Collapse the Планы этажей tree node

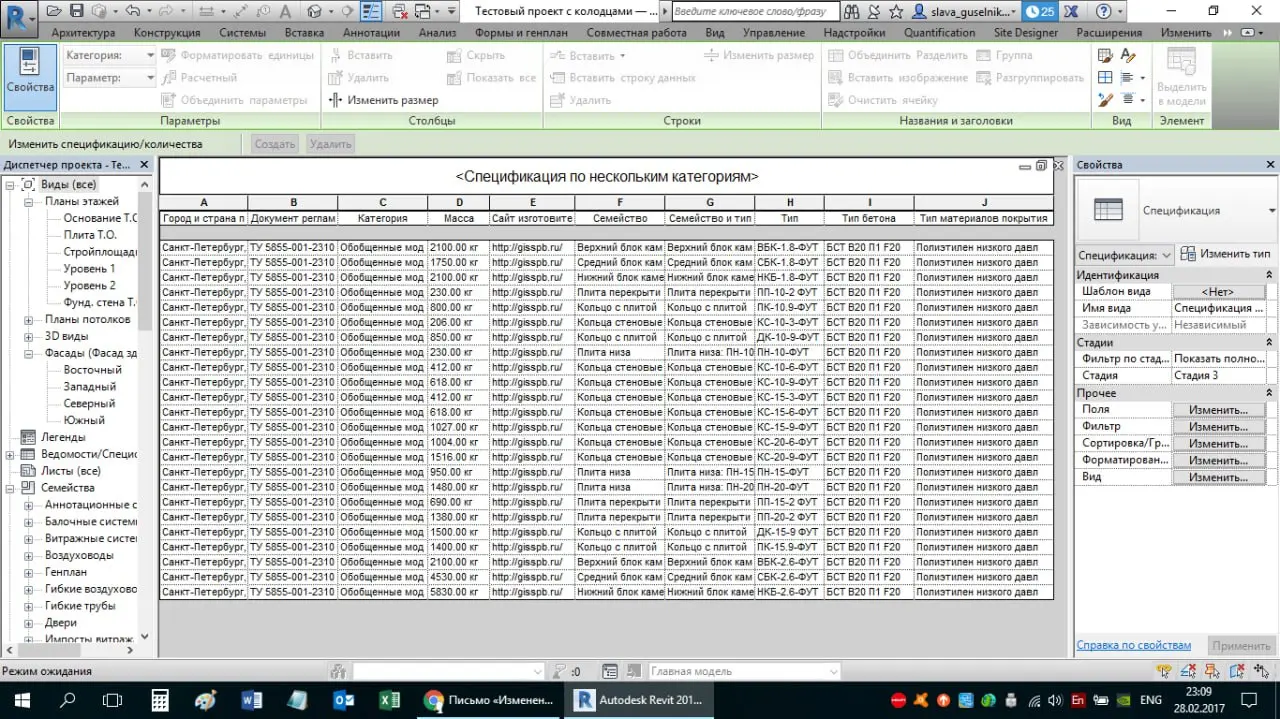click(x=29, y=201)
